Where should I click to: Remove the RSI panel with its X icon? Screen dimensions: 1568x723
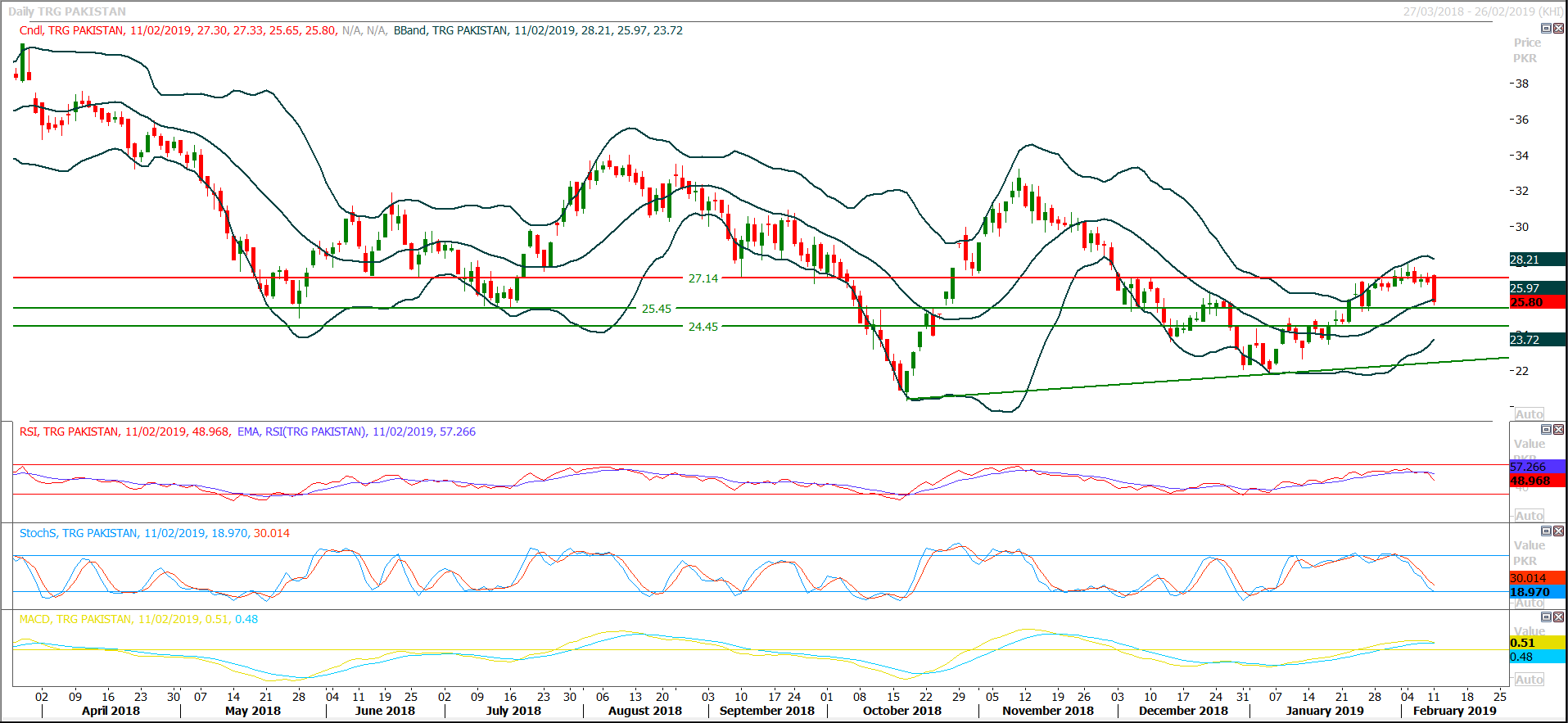[x=1558, y=429]
